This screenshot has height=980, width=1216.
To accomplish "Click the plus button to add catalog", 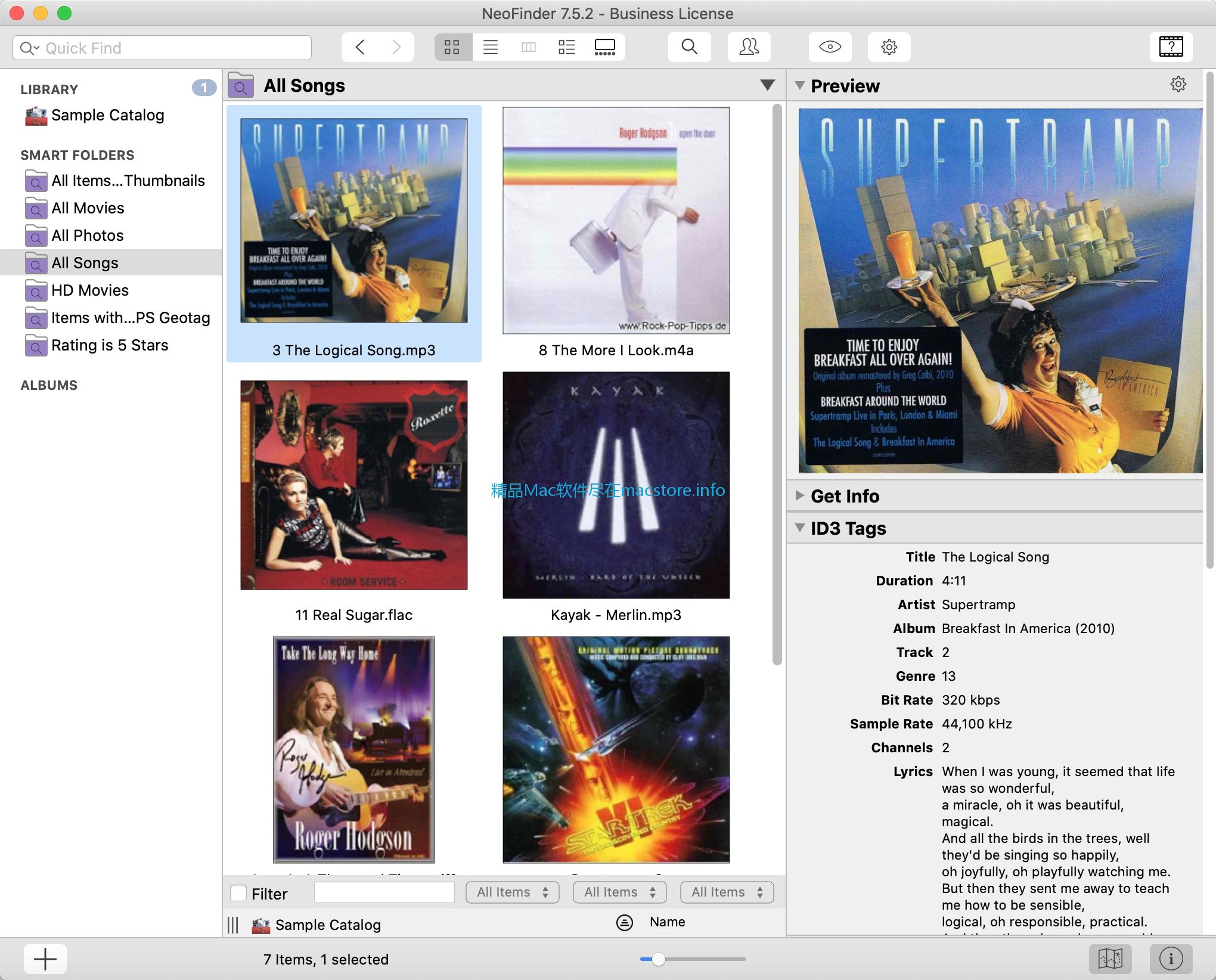I will pyautogui.click(x=45, y=959).
